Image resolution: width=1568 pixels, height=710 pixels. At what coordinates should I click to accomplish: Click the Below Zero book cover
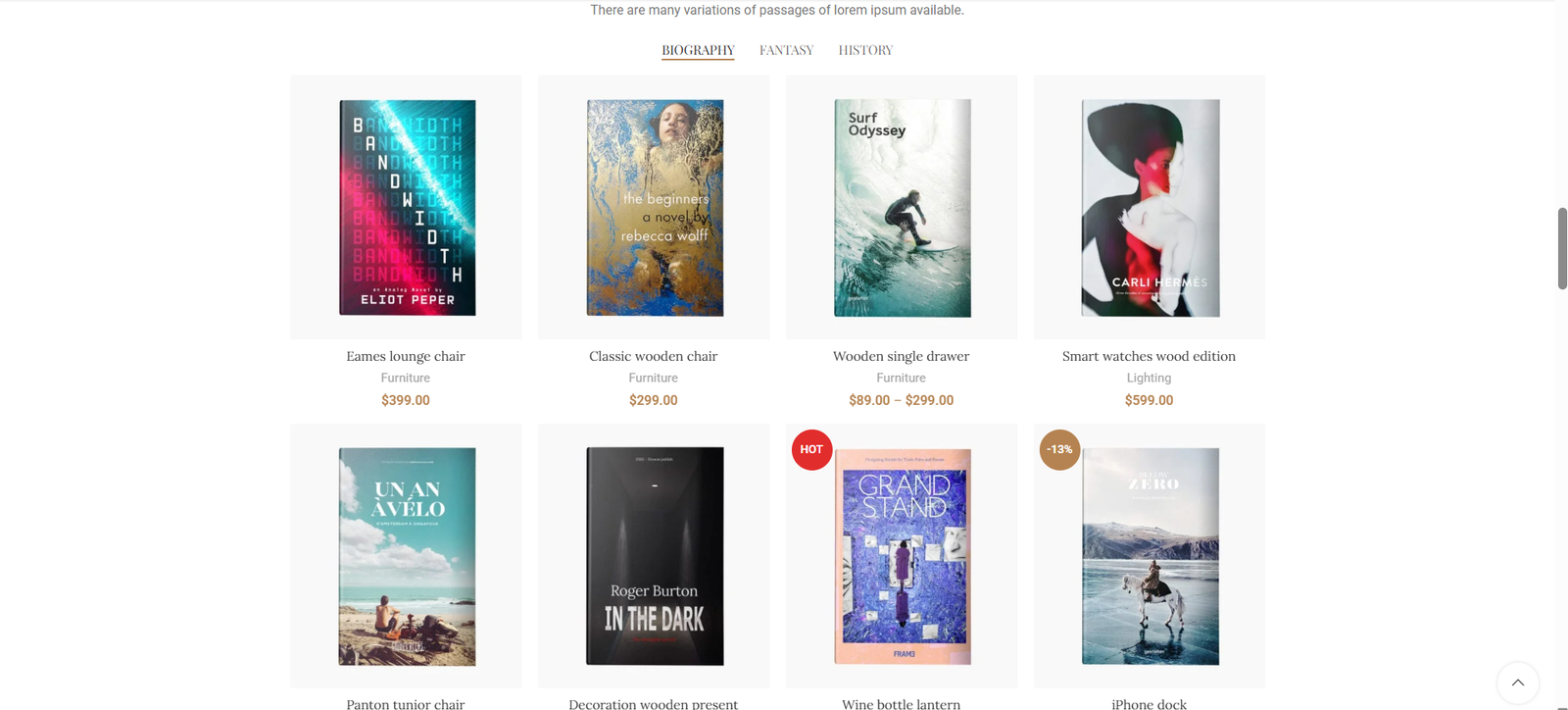[x=1150, y=556]
